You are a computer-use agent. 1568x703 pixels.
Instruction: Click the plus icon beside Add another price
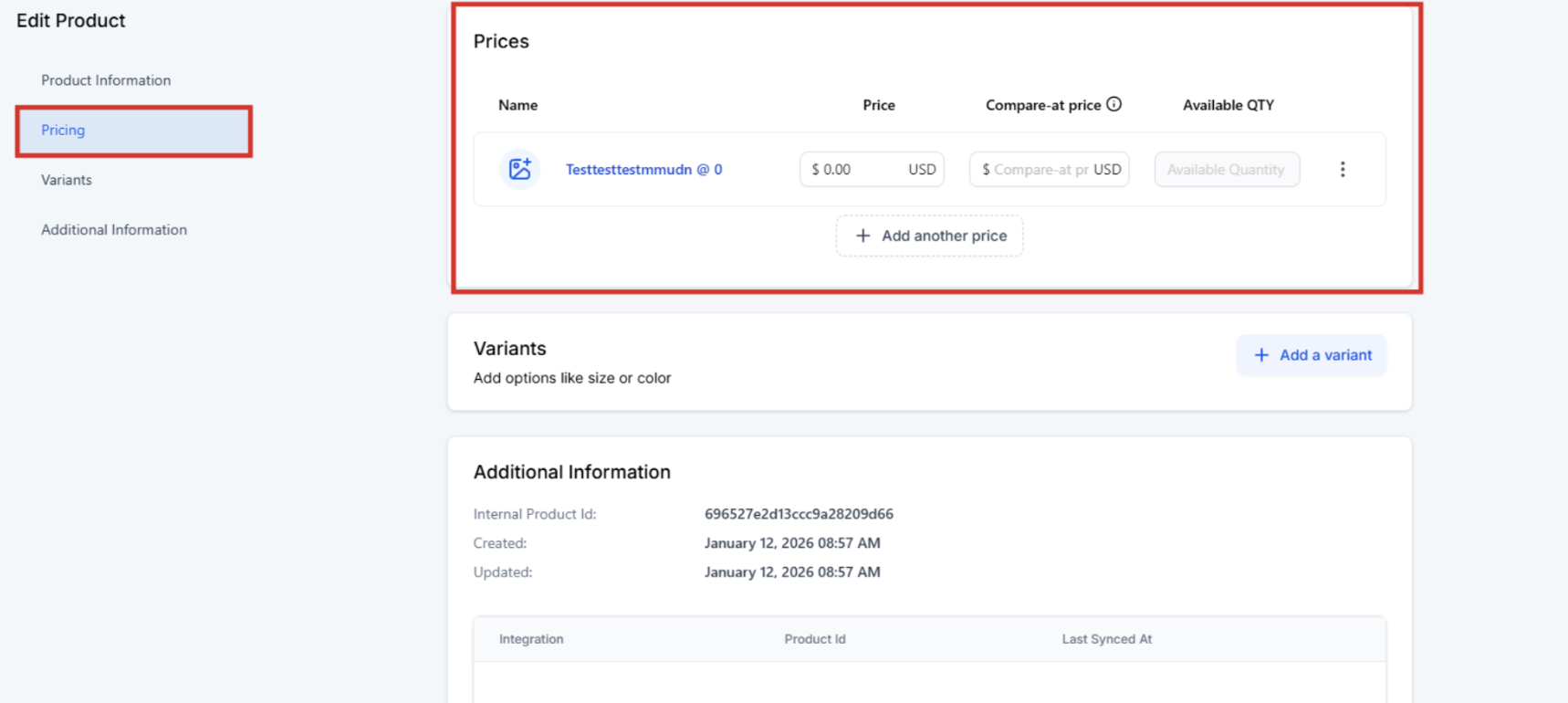click(862, 236)
